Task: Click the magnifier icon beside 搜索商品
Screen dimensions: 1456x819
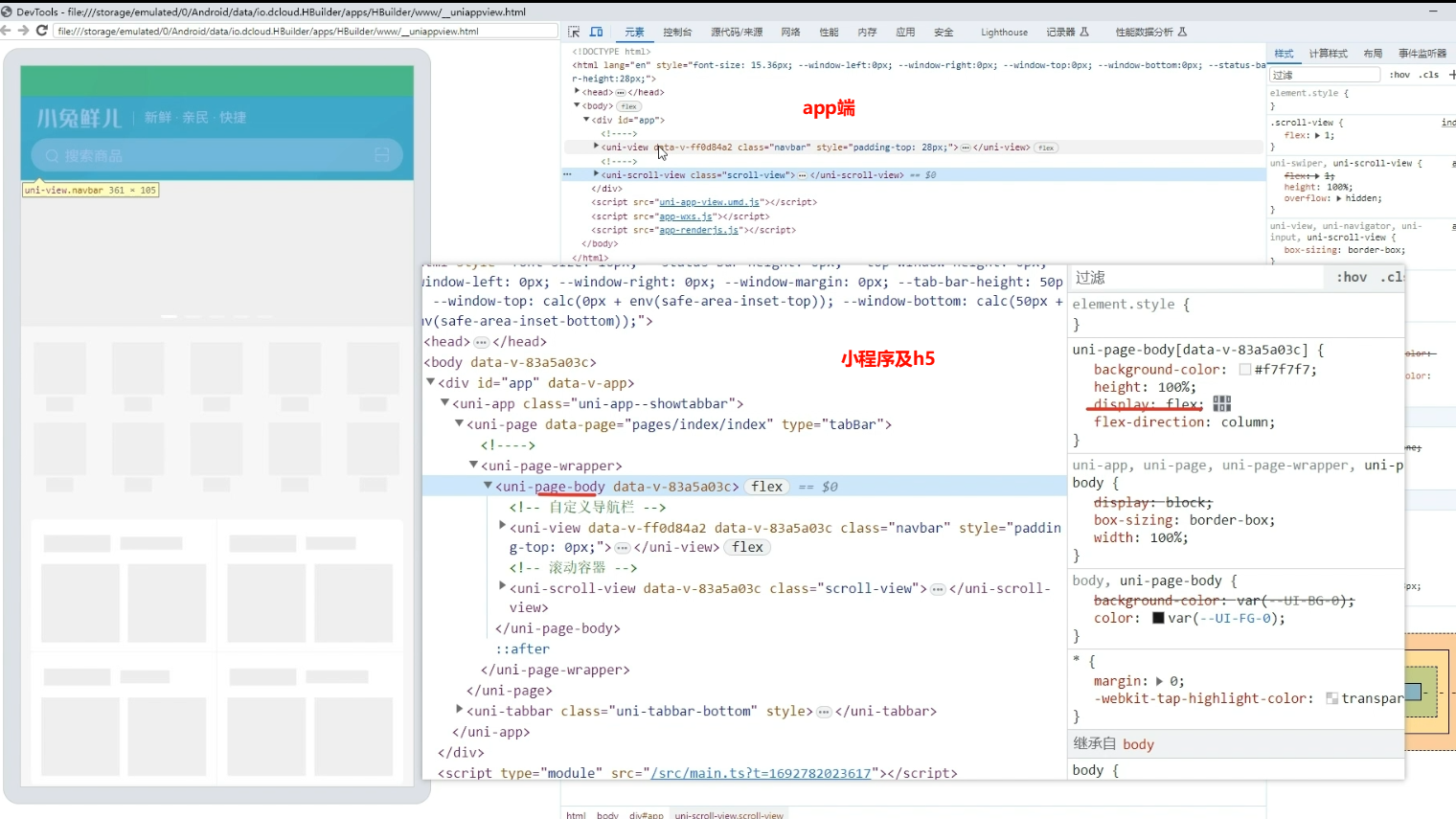Action: pos(52,155)
